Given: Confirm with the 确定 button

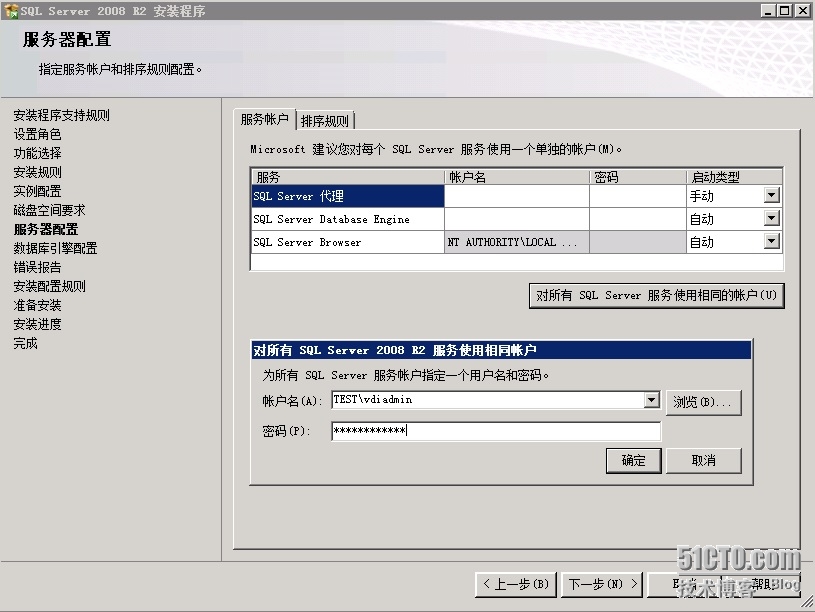Looking at the screenshot, I should click(x=634, y=461).
